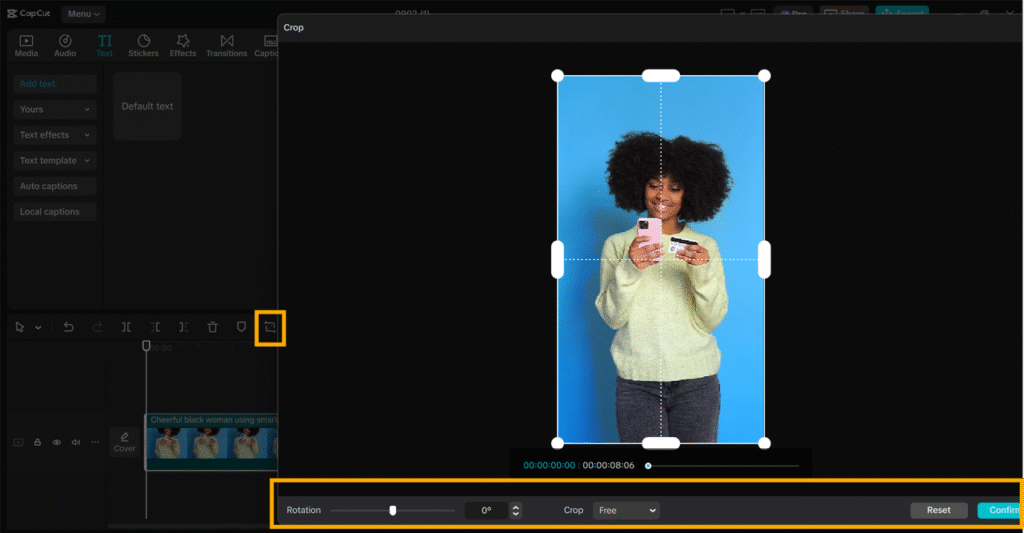This screenshot has width=1024, height=533.
Task: Open the Crop ratio Free dropdown
Action: pyautogui.click(x=626, y=510)
